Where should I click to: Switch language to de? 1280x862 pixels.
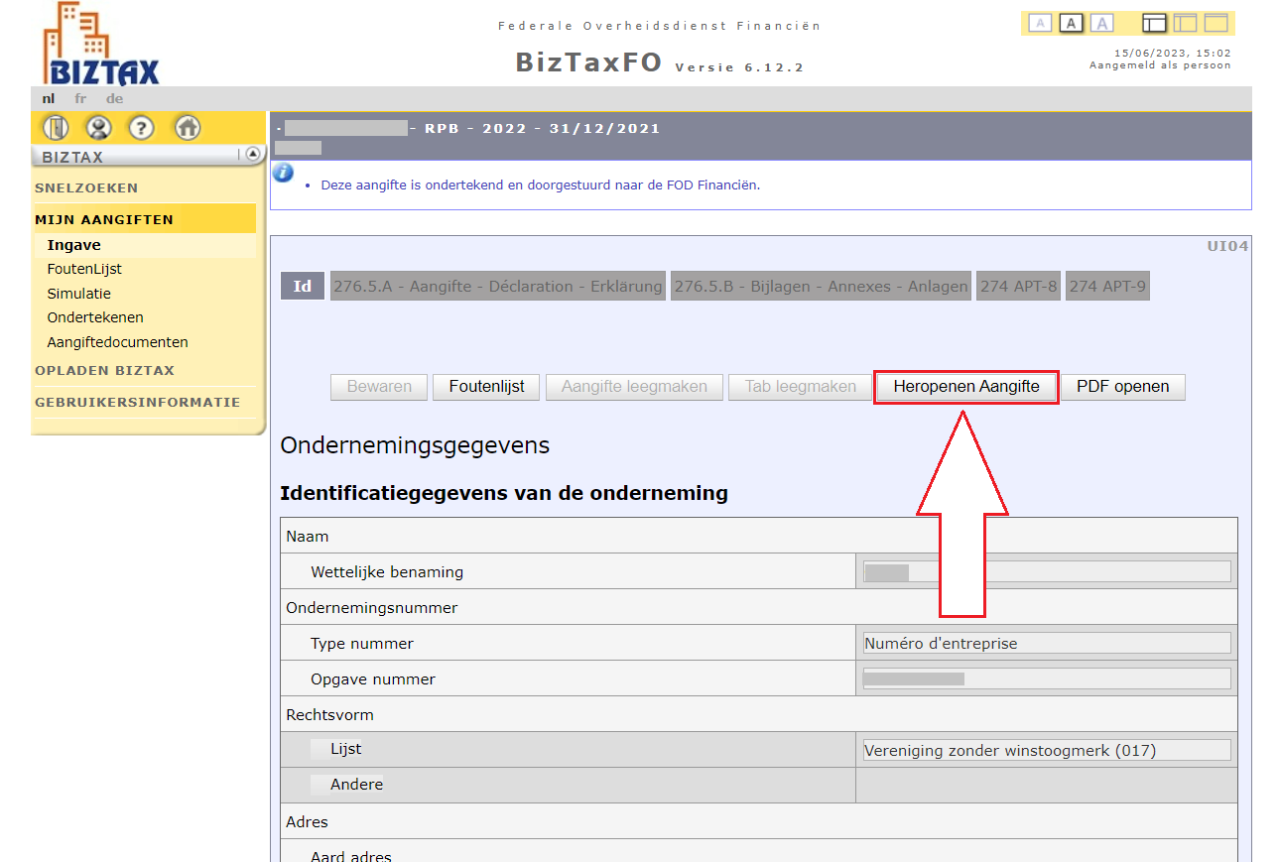(114, 98)
